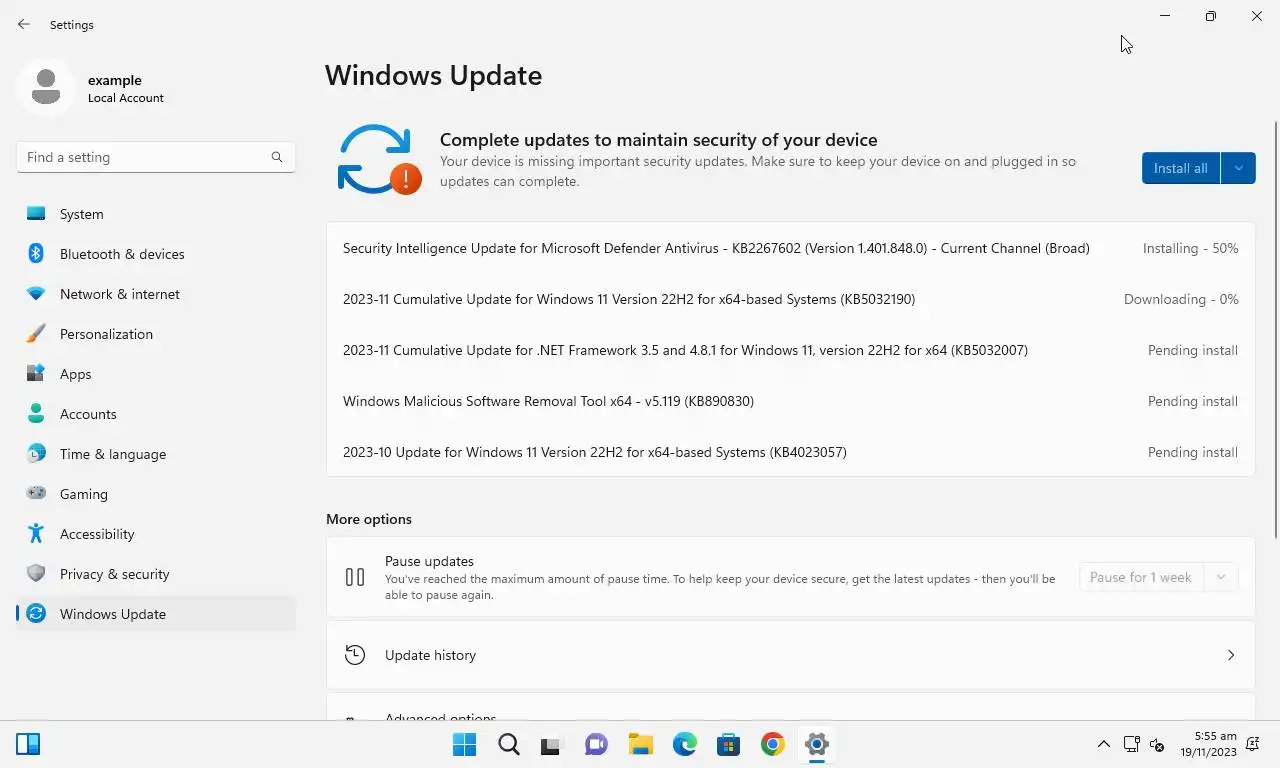Select Personalization in the sidebar

coord(156,334)
